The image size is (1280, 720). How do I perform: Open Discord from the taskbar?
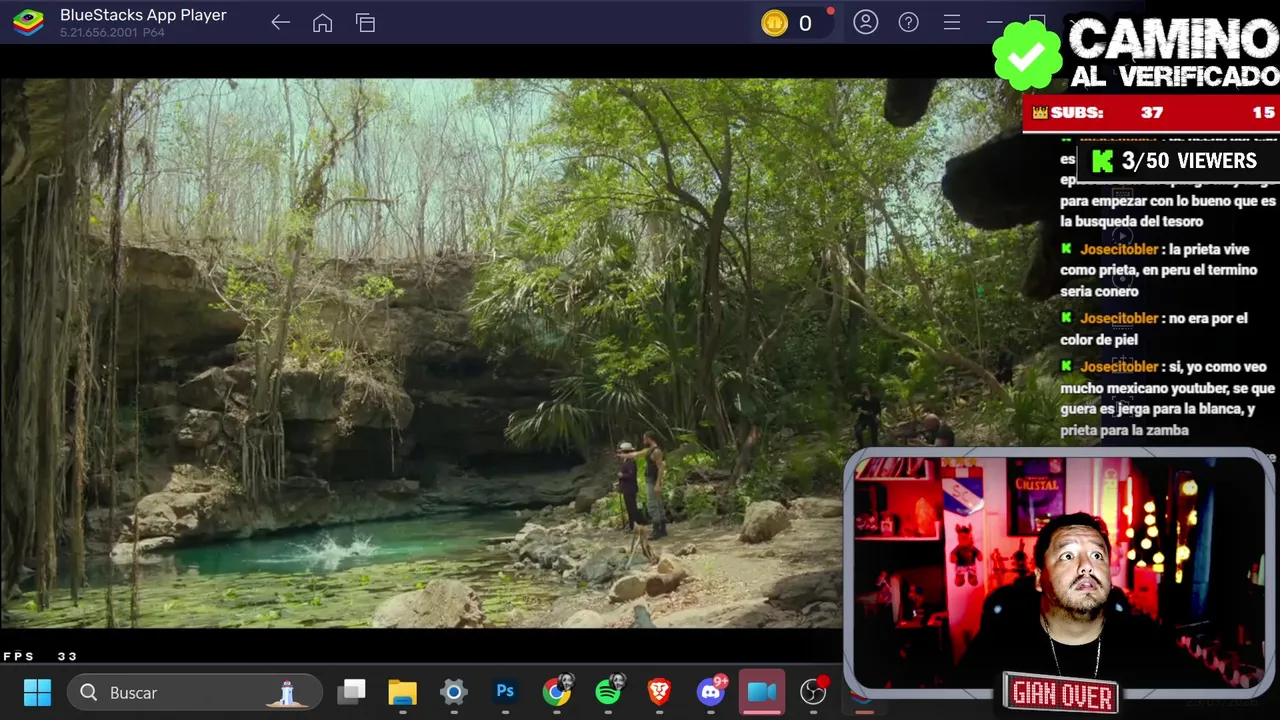(x=712, y=692)
